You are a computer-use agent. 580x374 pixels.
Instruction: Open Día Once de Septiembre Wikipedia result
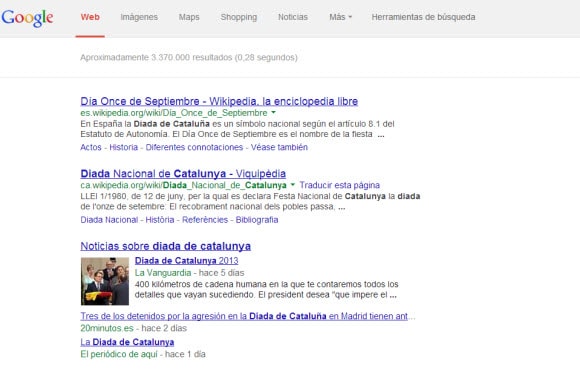click(x=219, y=101)
